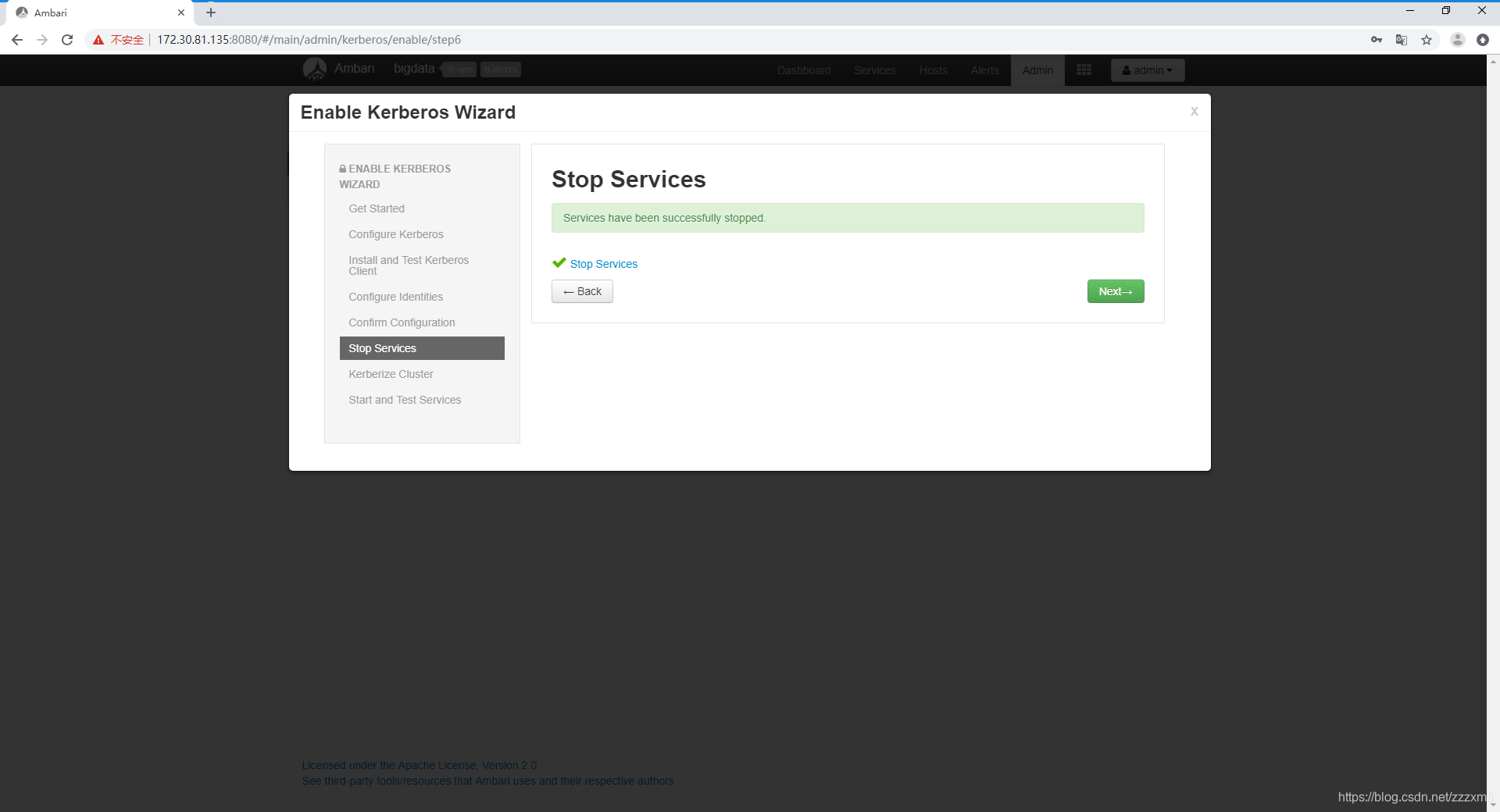Image resolution: width=1500 pixels, height=812 pixels.
Task: Click the Enable Kerberos Wizard title
Action: coord(408,112)
